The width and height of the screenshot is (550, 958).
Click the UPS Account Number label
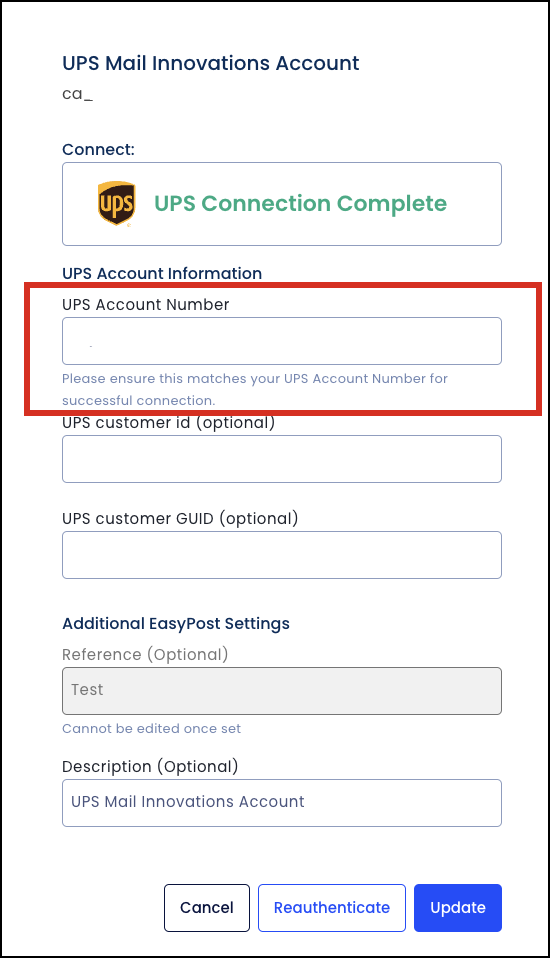coord(145,304)
